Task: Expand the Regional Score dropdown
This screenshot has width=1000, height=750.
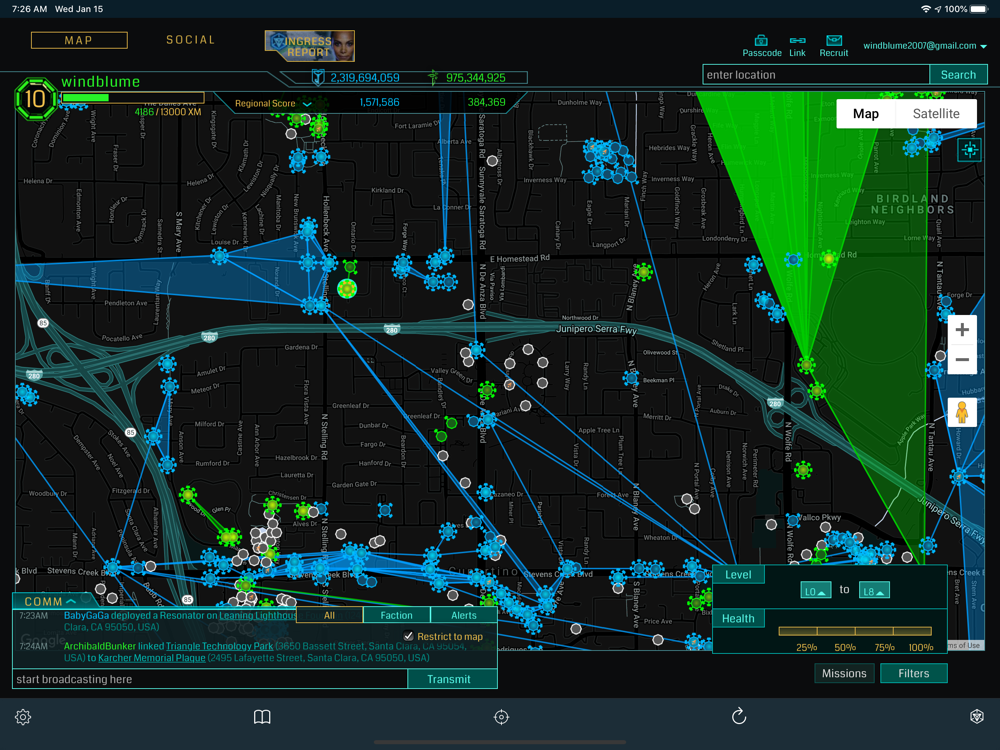Action: pyautogui.click(x=307, y=103)
